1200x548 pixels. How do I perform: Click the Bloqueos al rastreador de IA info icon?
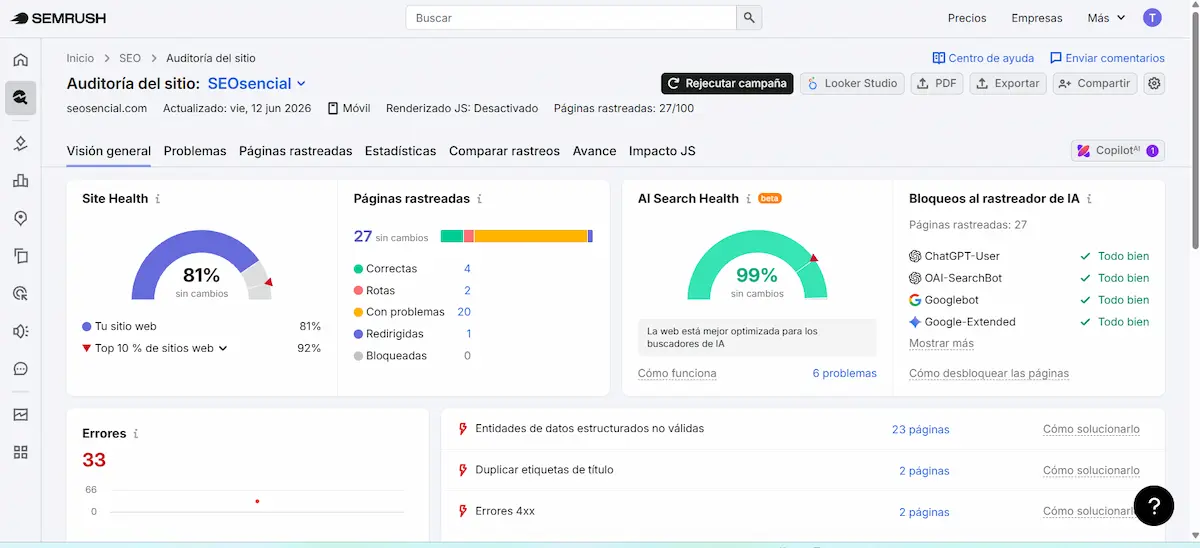pyautogui.click(x=1089, y=199)
